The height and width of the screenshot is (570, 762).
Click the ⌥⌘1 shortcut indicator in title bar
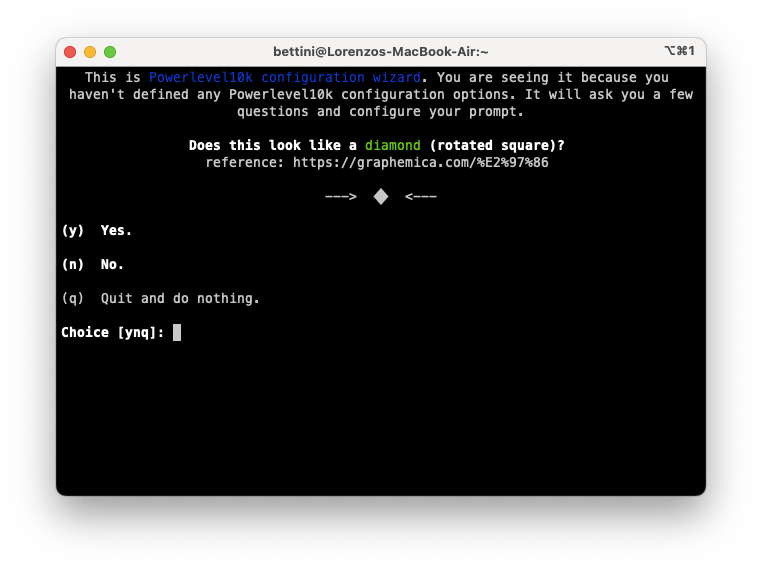679,51
